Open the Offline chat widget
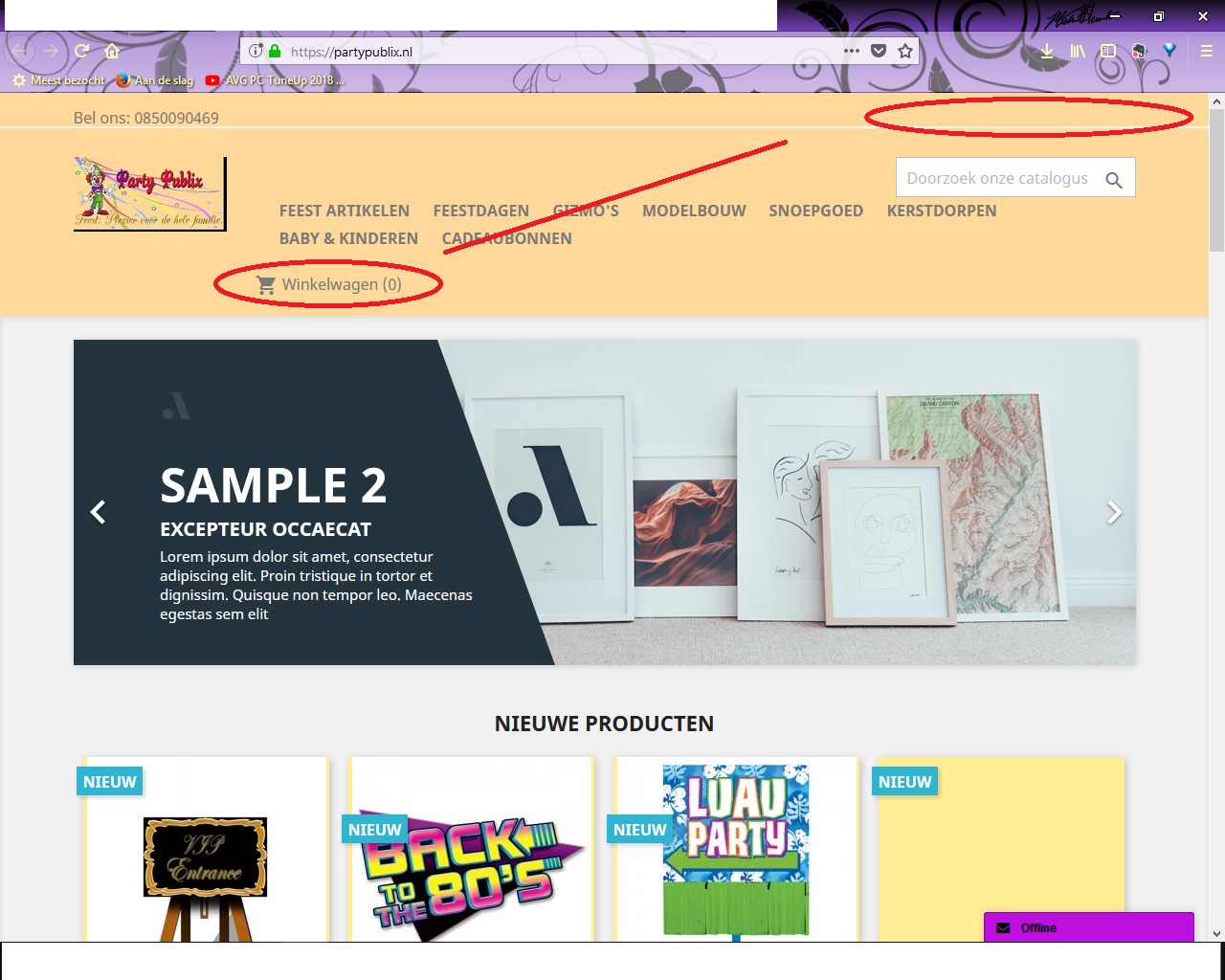This screenshot has height=980, width=1225. 1089,927
